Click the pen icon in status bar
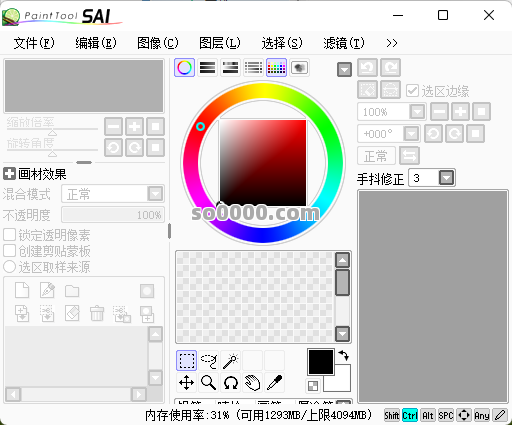Screen dimensions: 512x425 click(500, 415)
